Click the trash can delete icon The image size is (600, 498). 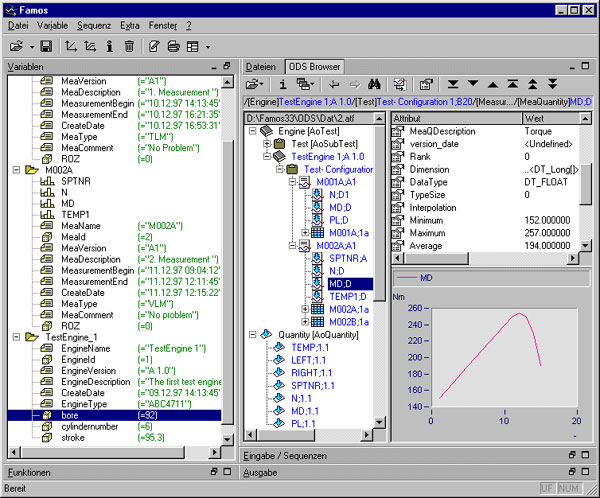(129, 46)
